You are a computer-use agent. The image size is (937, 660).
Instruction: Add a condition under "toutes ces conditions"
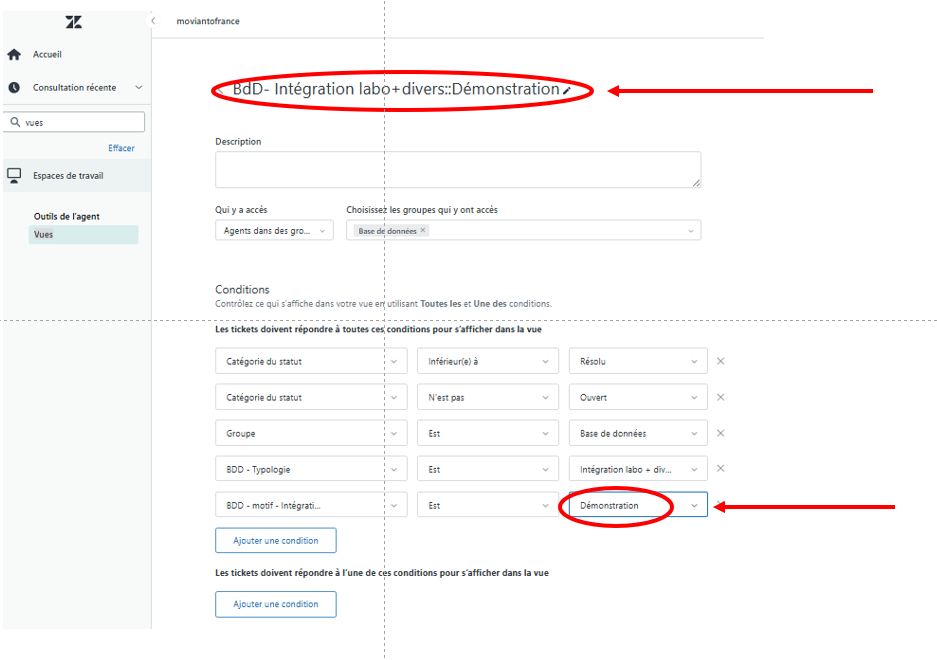pos(275,540)
